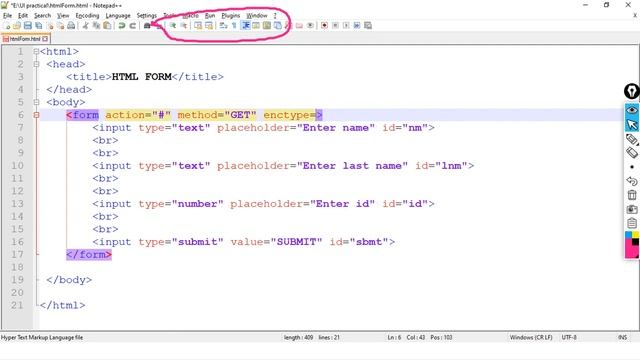640x360 pixels.
Task: Click the Paste toolbar icon
Action: point(107,25)
